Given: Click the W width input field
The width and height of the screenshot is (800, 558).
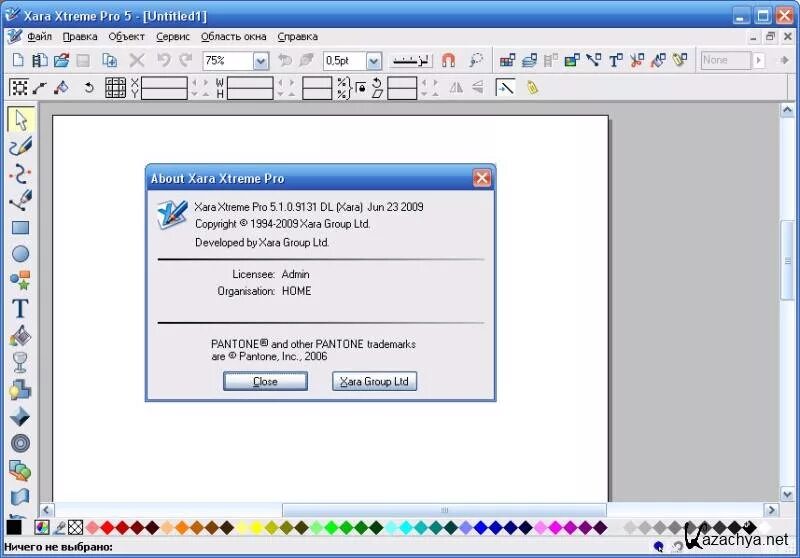Looking at the screenshot, I should (x=250, y=82).
